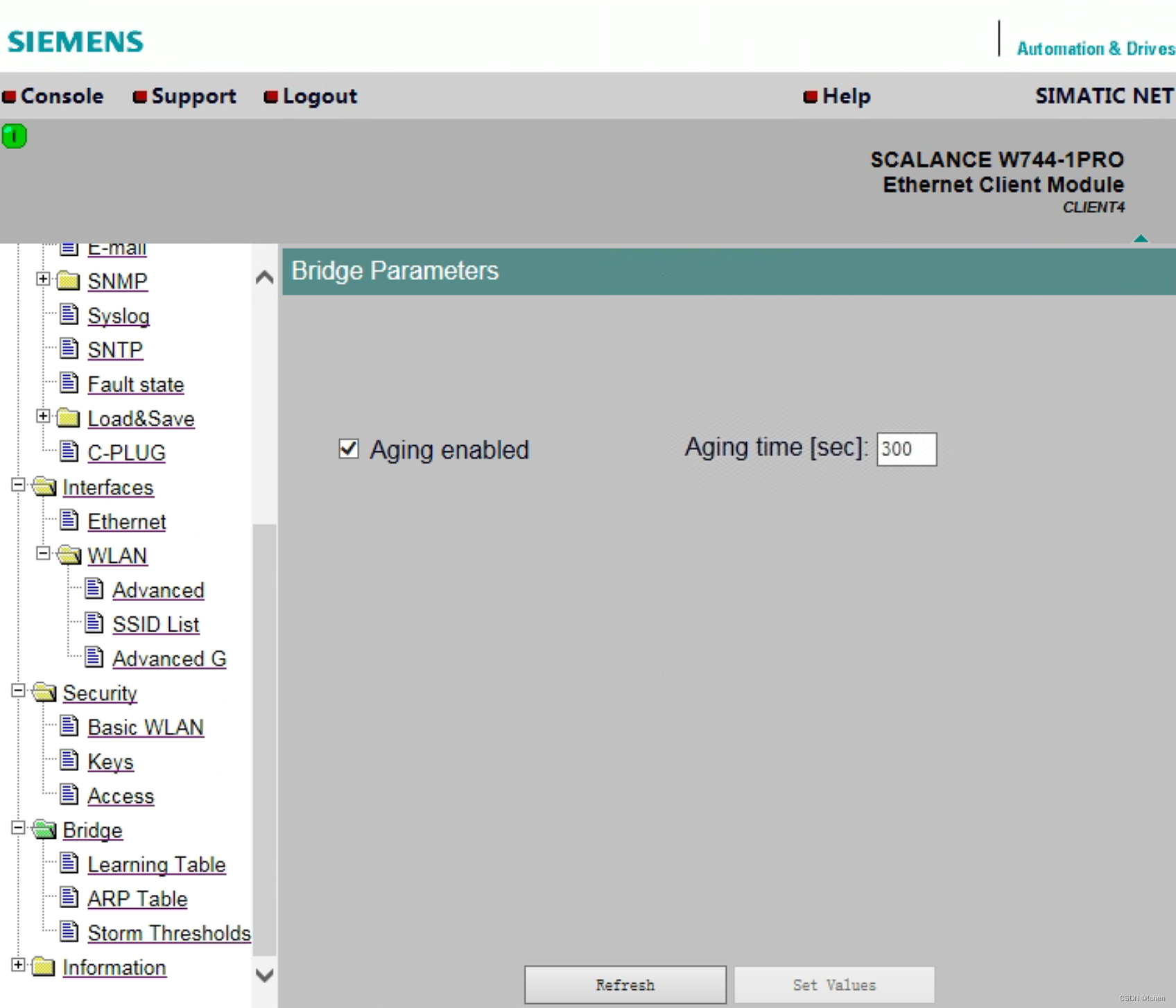The width and height of the screenshot is (1176, 1008).
Task: Open the SNTP link
Action: [x=115, y=350]
